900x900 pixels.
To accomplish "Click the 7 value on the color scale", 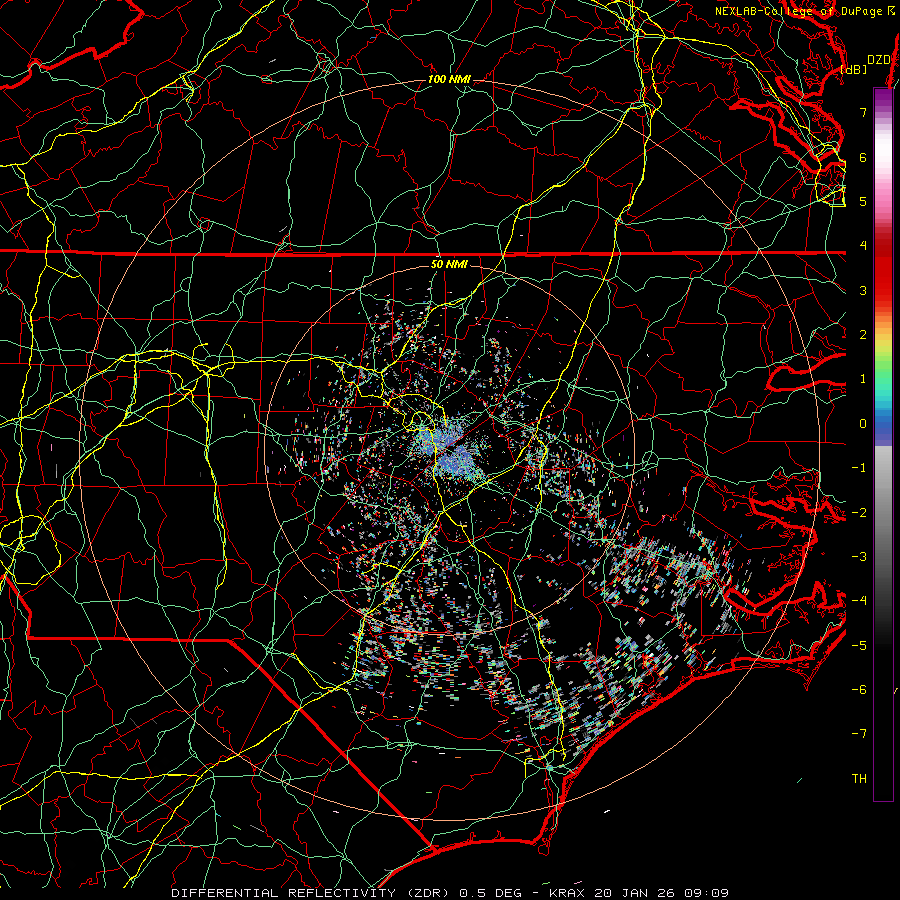I will (863, 112).
